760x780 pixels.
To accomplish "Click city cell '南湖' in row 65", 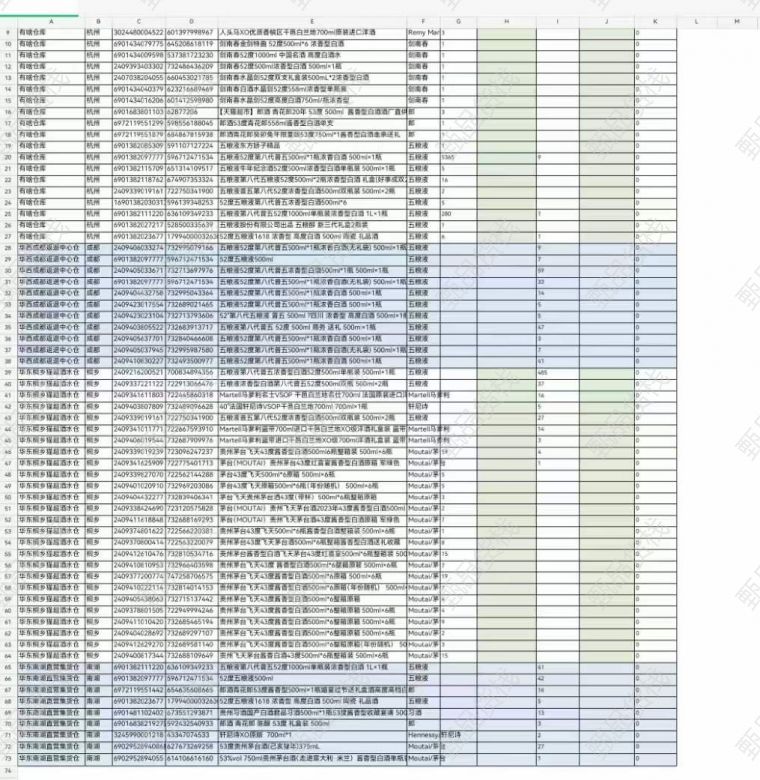I will [x=98, y=667].
